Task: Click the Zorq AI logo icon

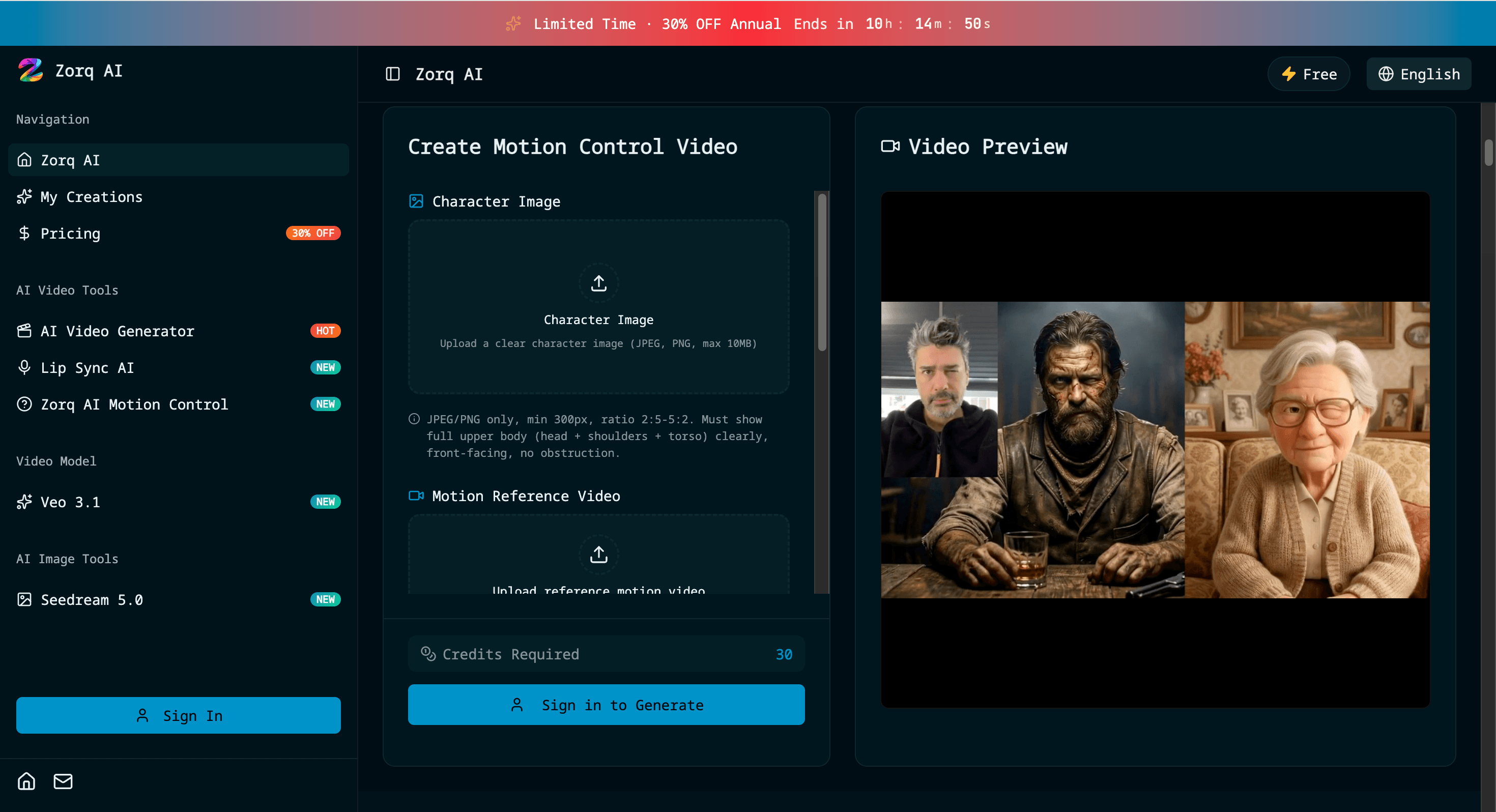Action: pos(30,70)
